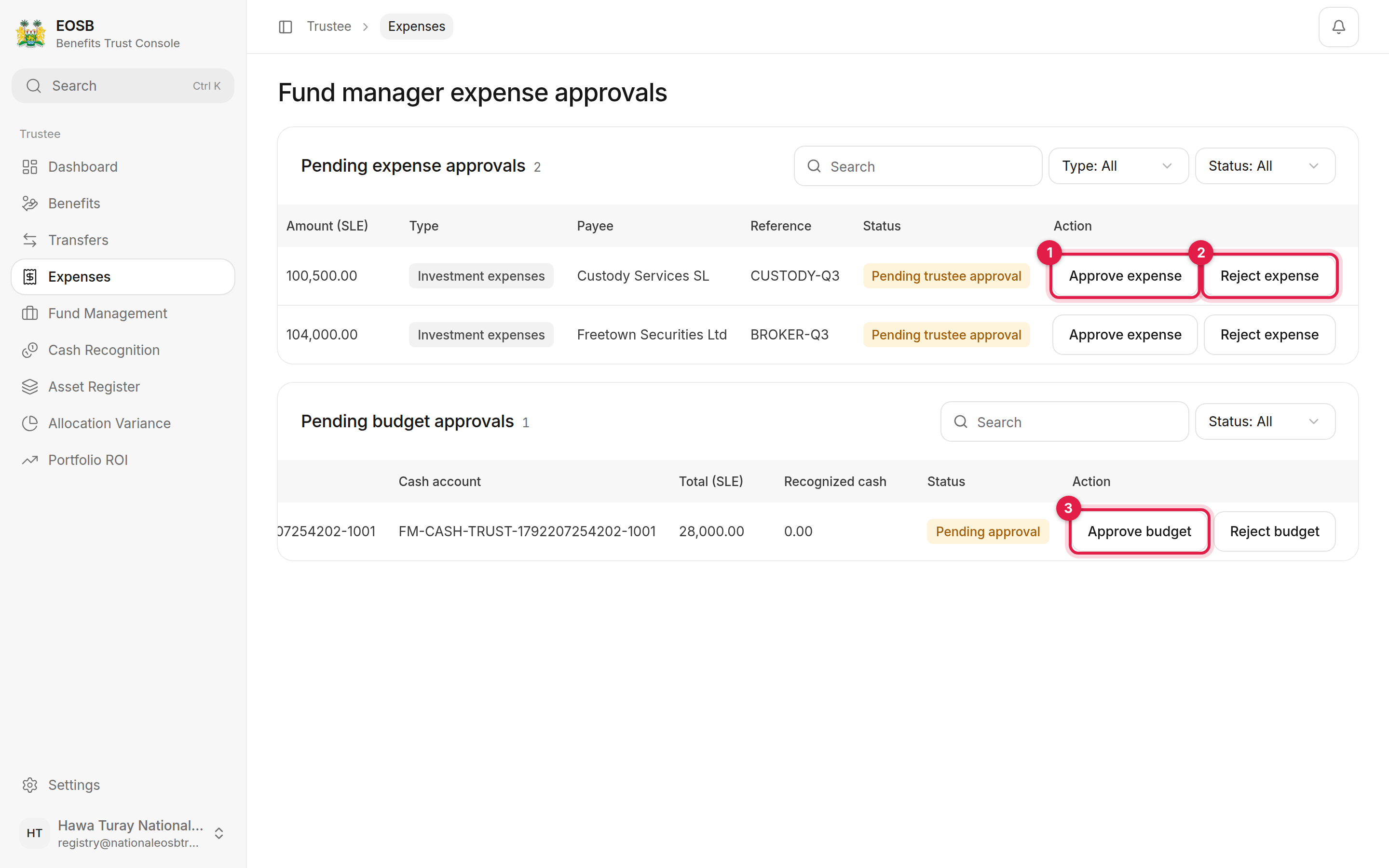Screen dimensions: 1389x868
Task: Click the Fund Management briefcase icon
Action: click(30, 313)
